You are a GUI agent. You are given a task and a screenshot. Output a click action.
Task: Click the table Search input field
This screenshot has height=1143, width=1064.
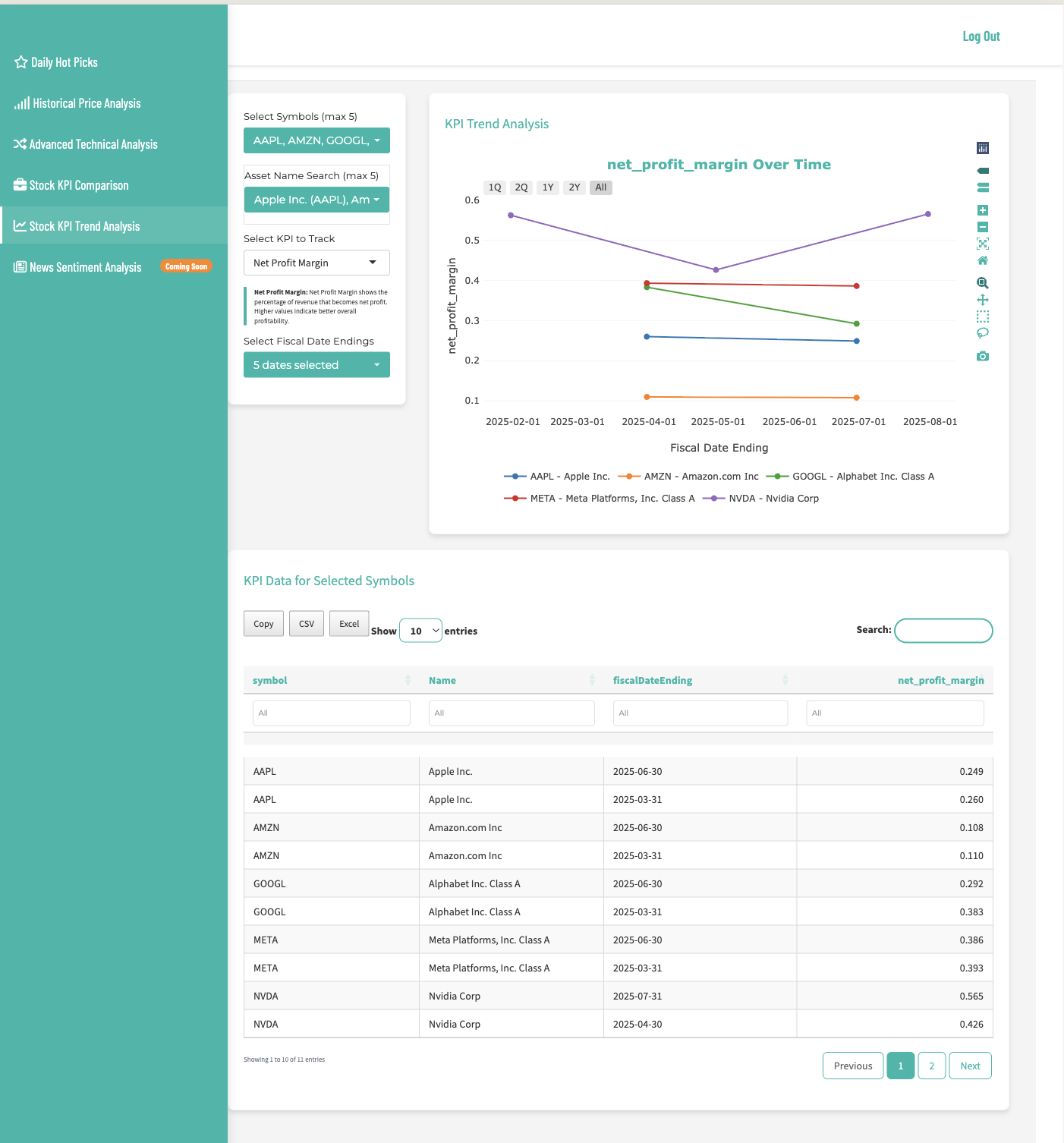[x=943, y=631]
